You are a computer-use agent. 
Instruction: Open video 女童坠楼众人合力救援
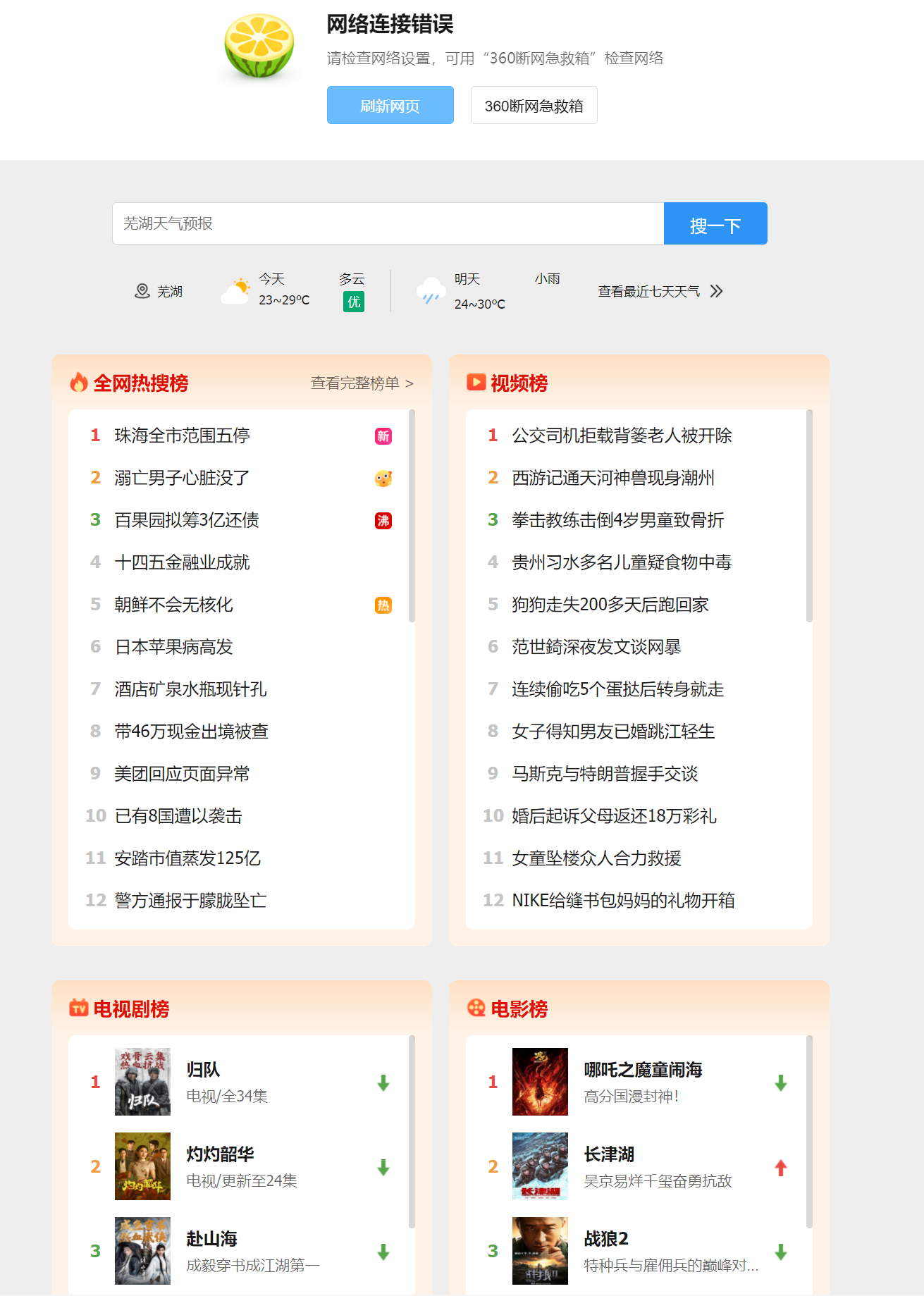(x=597, y=858)
